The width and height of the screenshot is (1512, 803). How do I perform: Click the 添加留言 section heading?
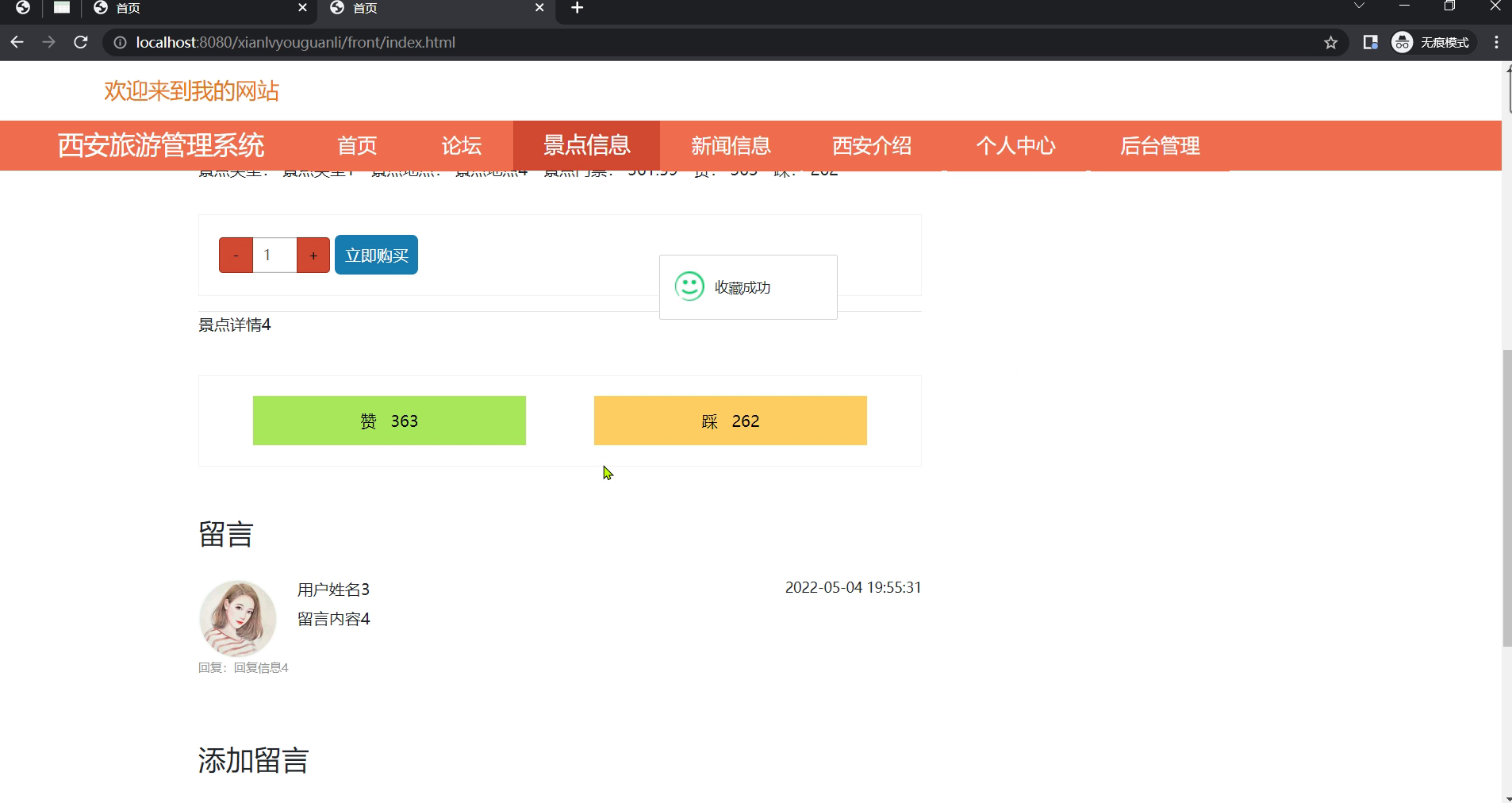click(253, 760)
